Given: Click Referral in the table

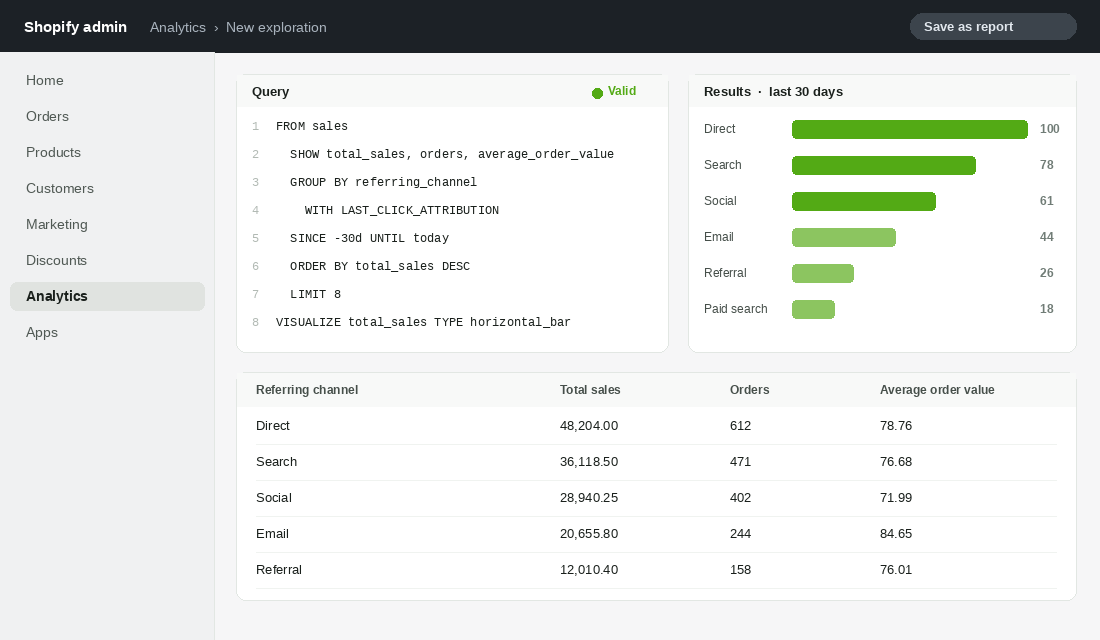Looking at the screenshot, I should tap(279, 570).
